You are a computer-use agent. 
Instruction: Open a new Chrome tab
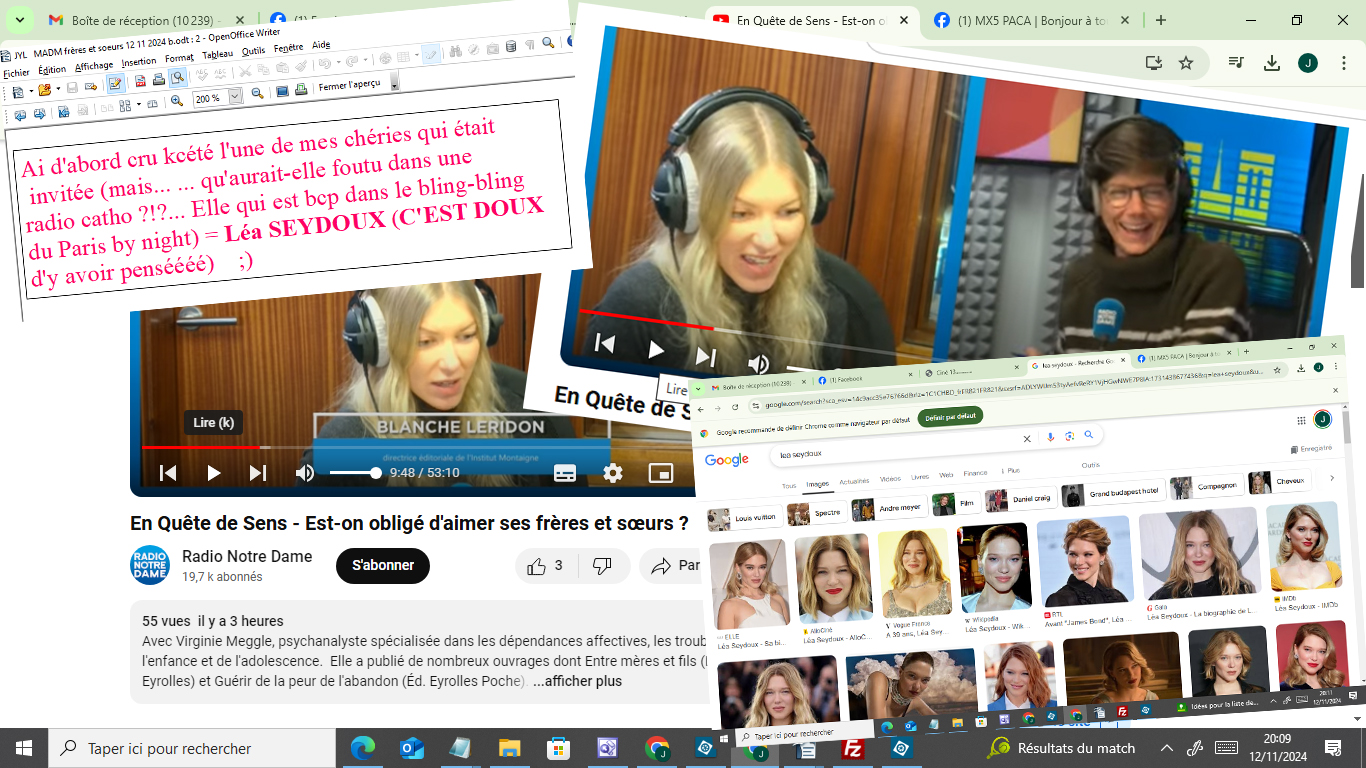1161,20
